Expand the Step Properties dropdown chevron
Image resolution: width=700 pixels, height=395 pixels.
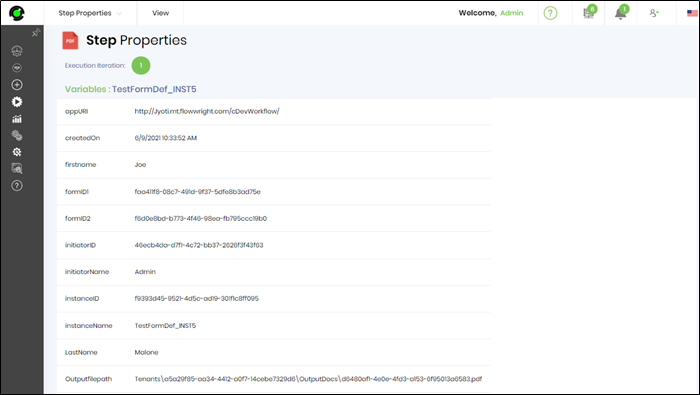119,14
